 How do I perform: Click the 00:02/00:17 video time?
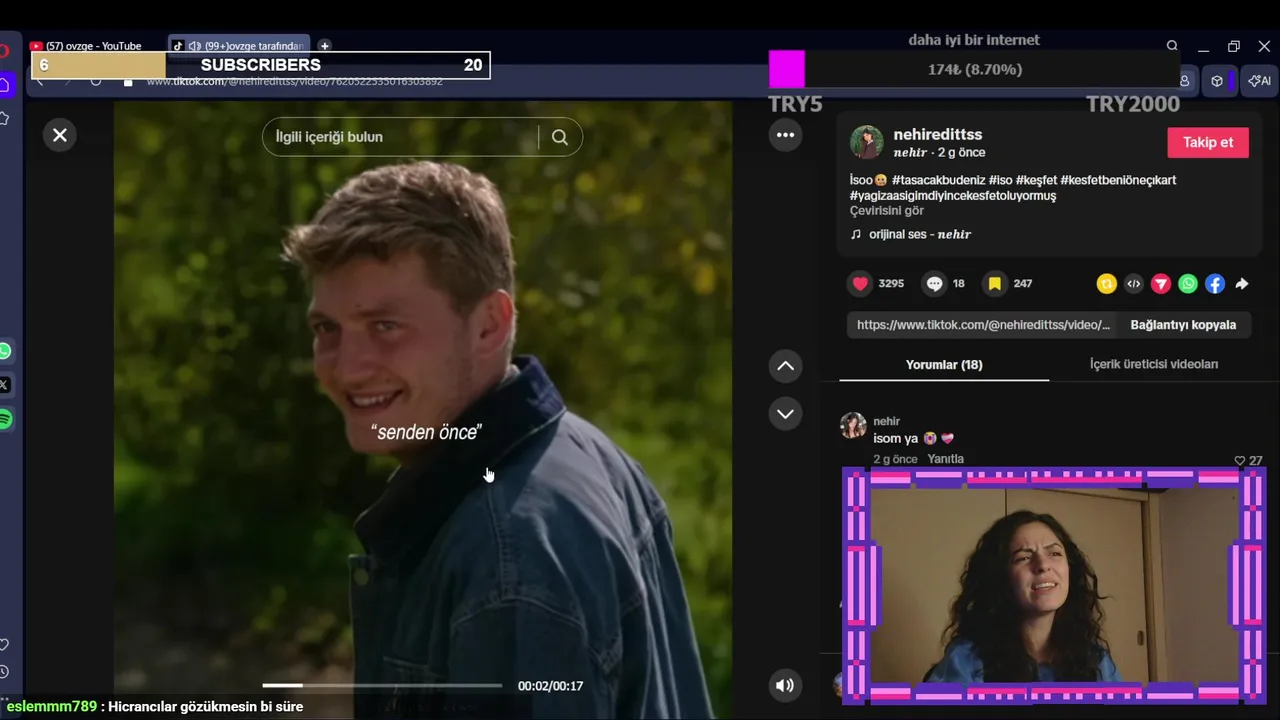pyautogui.click(x=550, y=686)
